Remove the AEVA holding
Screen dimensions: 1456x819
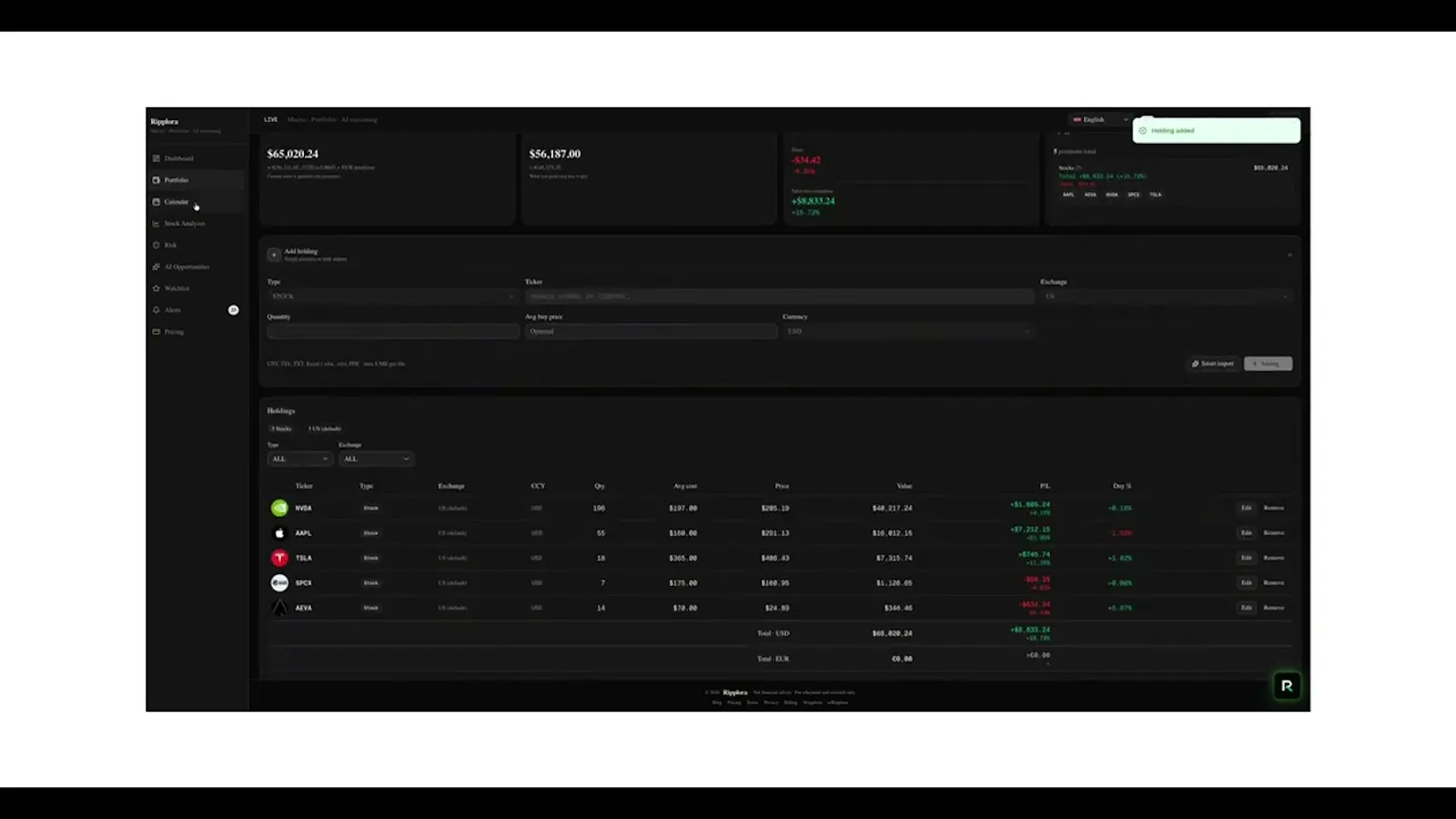(x=1274, y=608)
